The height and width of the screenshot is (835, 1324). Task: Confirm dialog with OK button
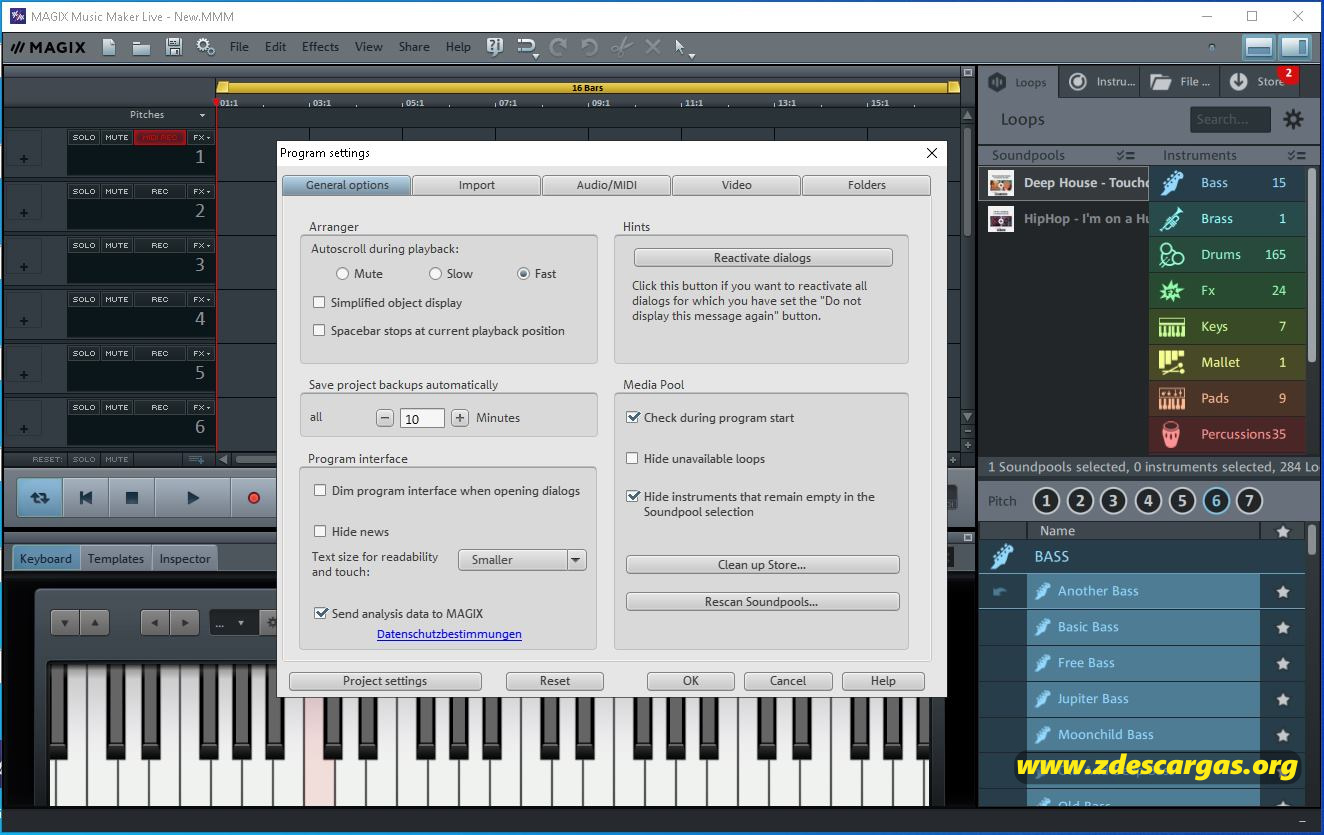(x=691, y=681)
